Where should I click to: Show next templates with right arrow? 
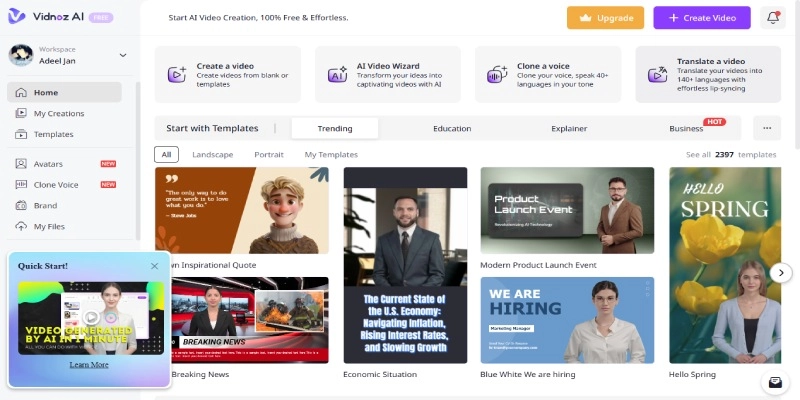[x=780, y=272]
